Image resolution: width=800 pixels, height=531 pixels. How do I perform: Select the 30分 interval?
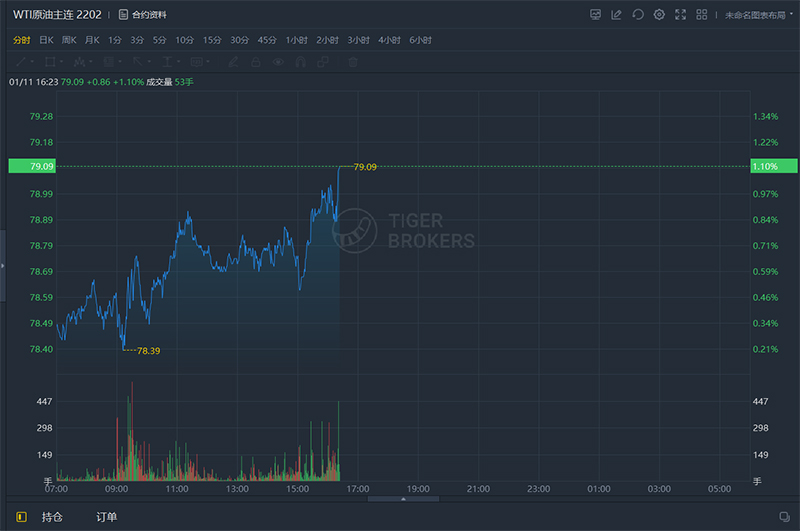(x=240, y=40)
